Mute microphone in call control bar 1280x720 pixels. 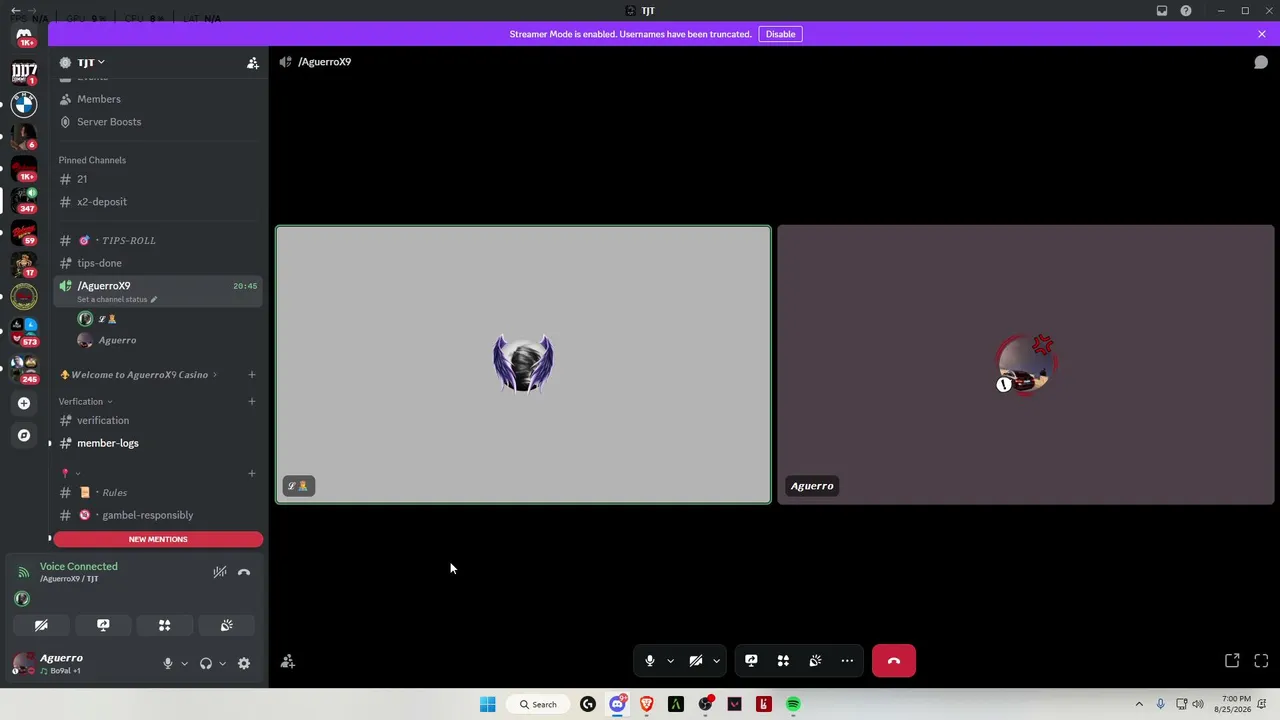point(650,661)
